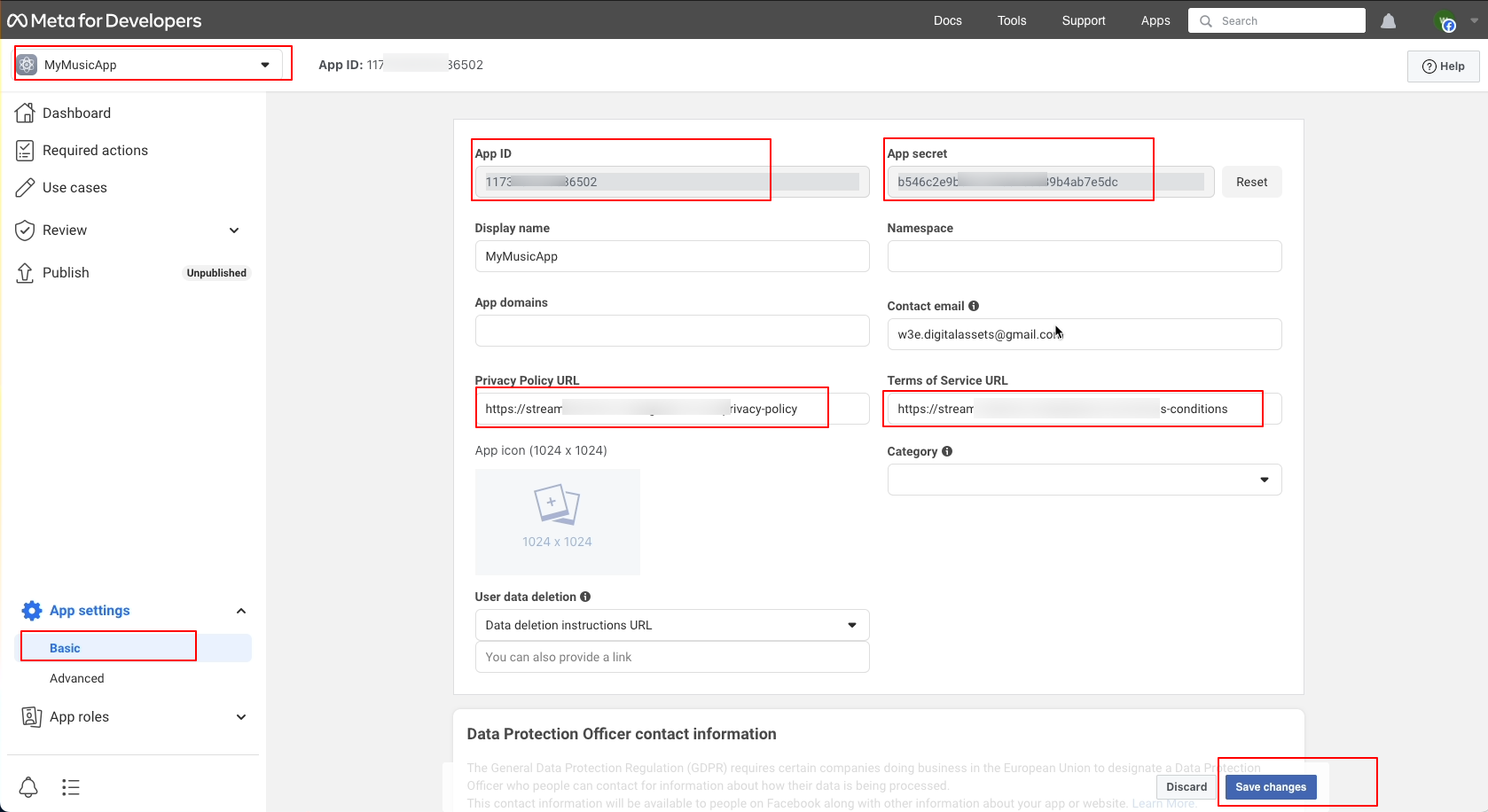The image size is (1488, 812).
Task: Click the Terms of Service URL field
Action: pyautogui.click(x=1084, y=409)
